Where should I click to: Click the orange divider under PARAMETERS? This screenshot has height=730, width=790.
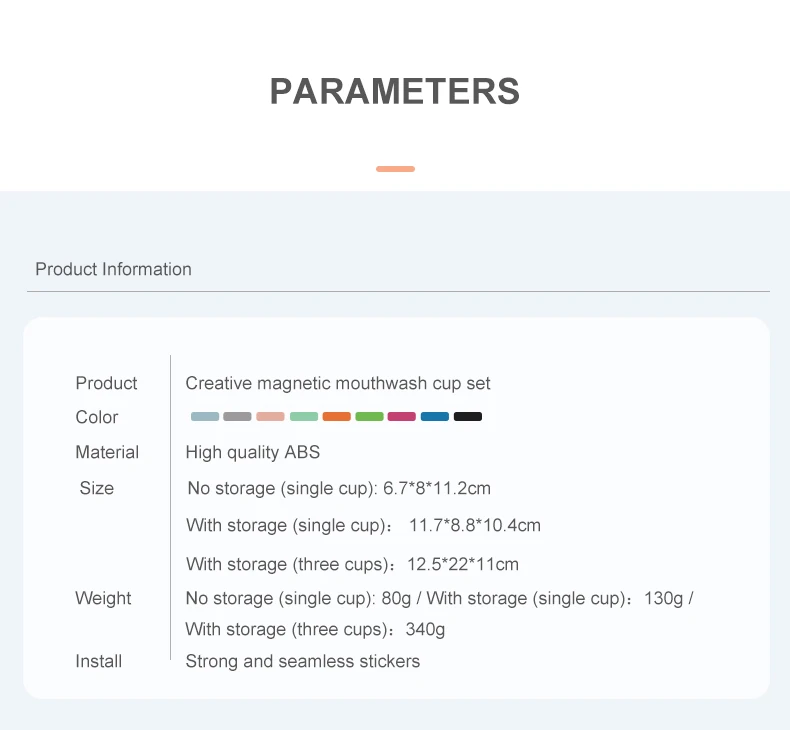click(x=396, y=169)
